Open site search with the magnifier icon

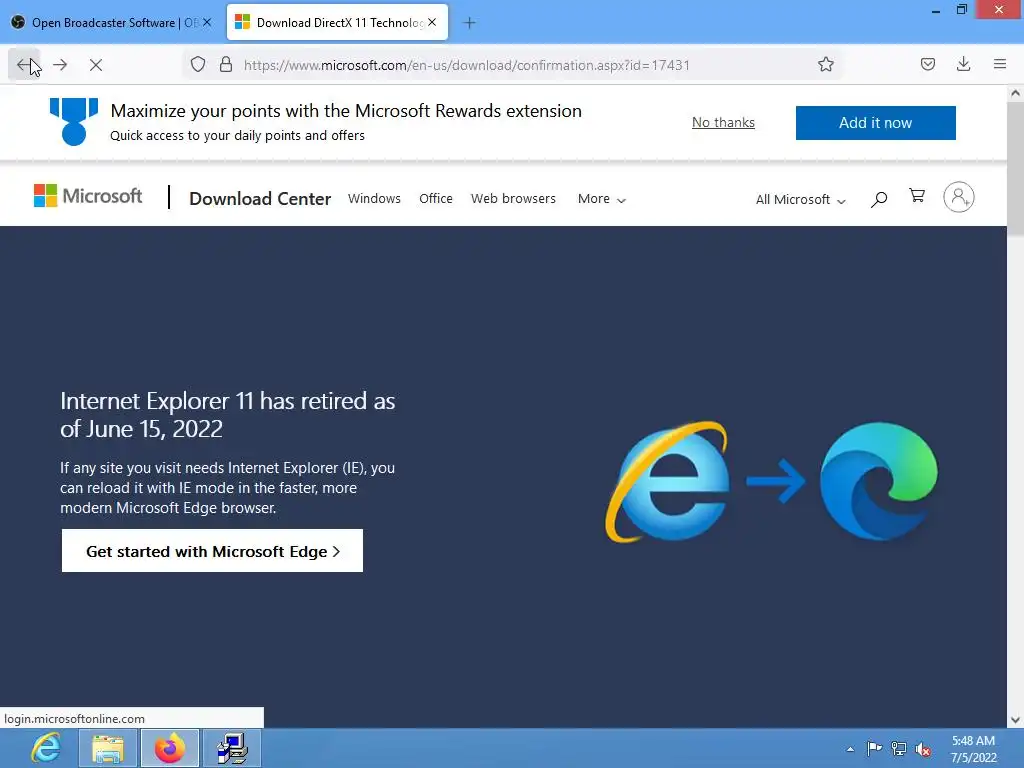point(878,199)
